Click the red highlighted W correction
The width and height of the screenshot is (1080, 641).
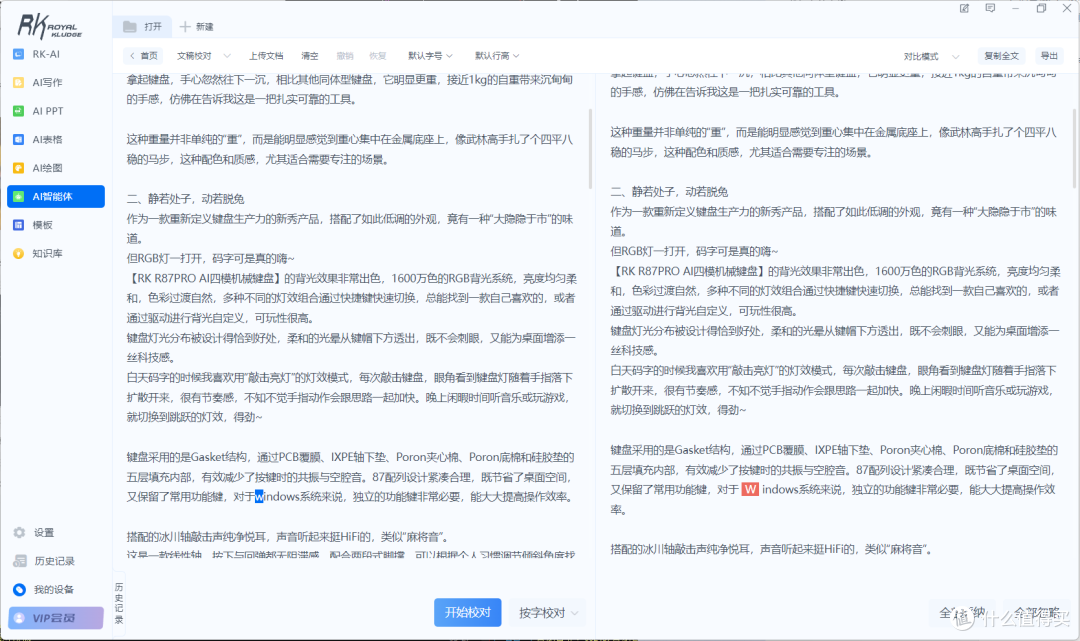click(x=750, y=490)
